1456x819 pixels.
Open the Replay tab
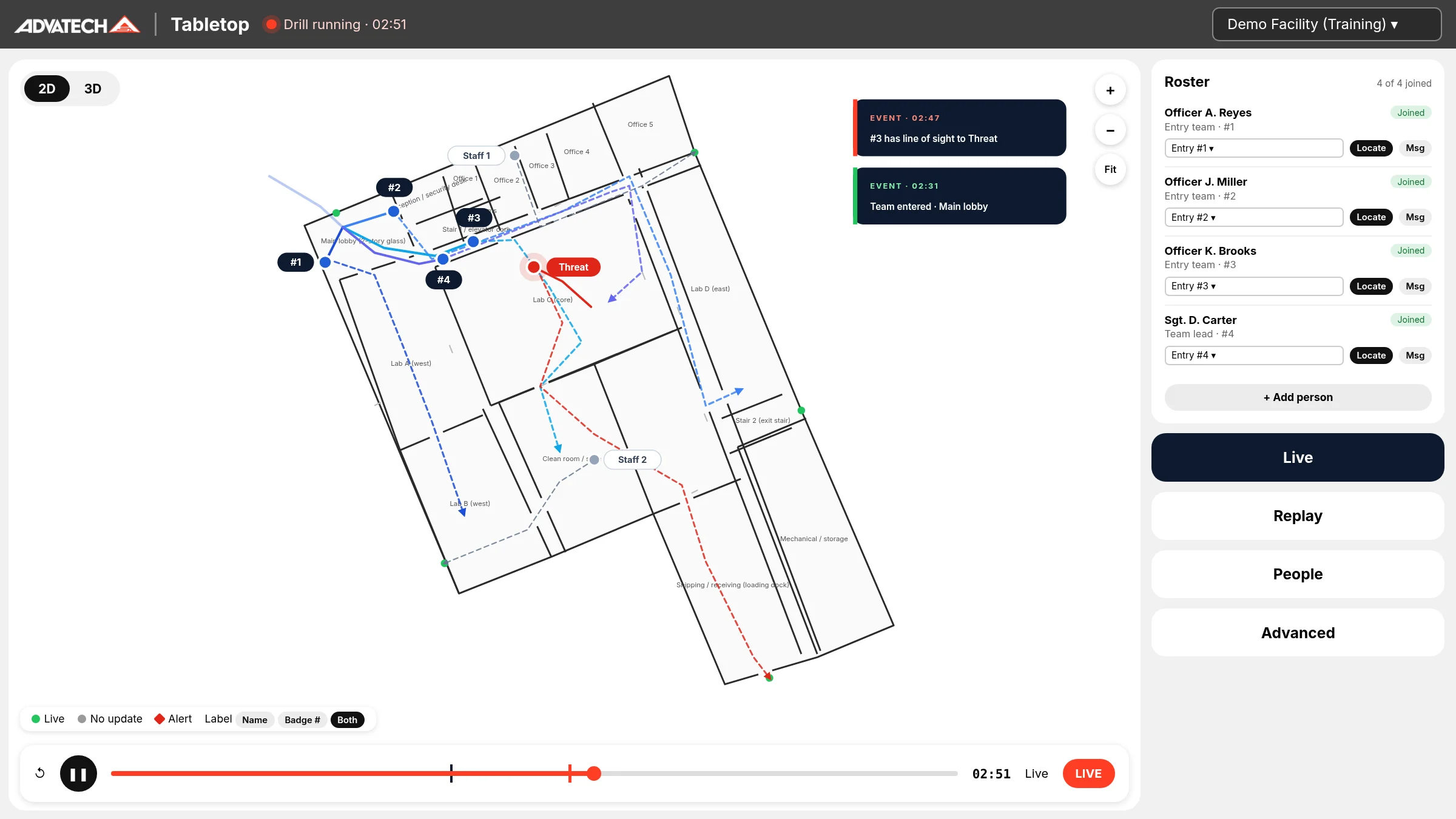[1298, 516]
